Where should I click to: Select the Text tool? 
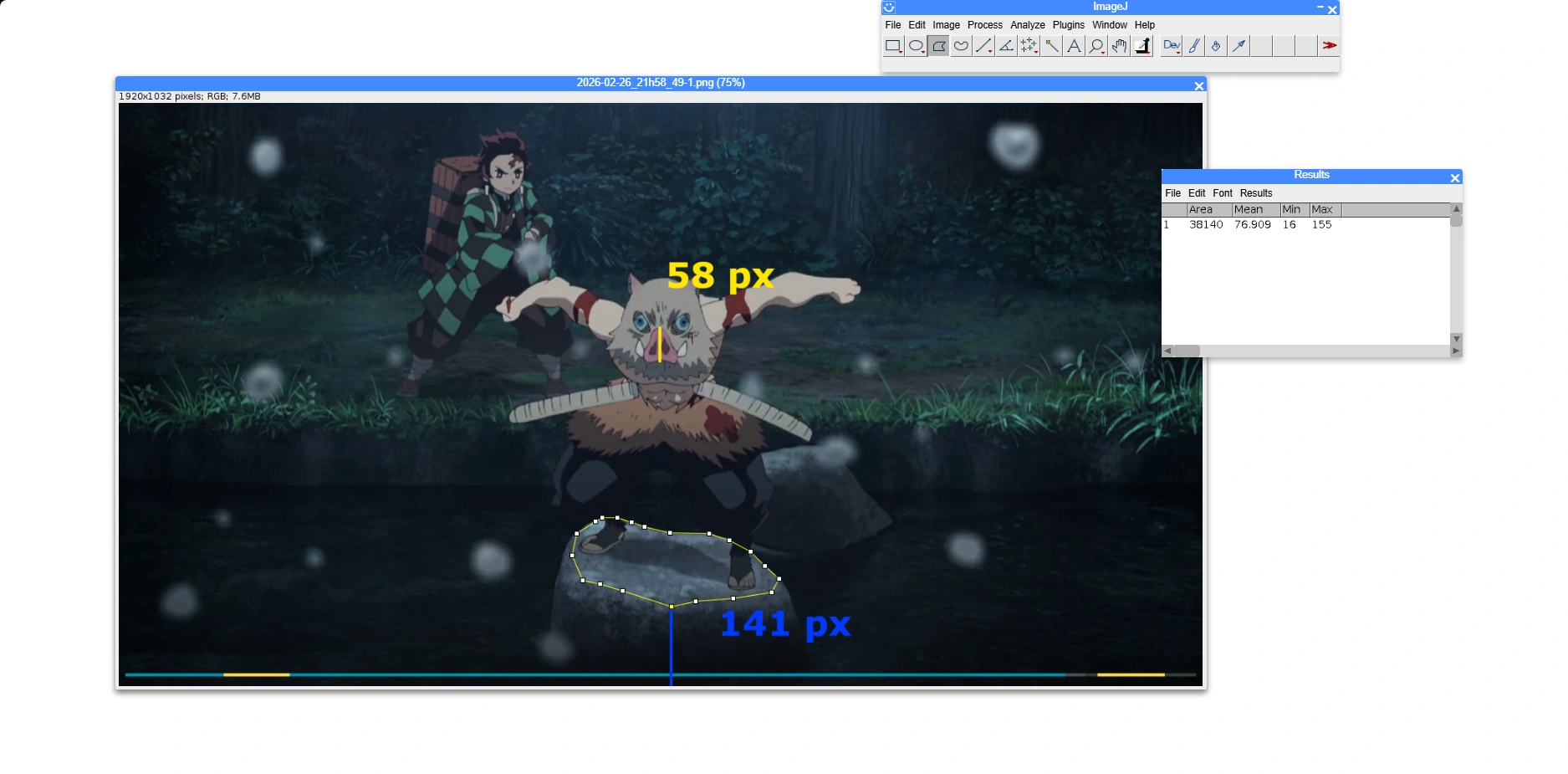(1074, 46)
